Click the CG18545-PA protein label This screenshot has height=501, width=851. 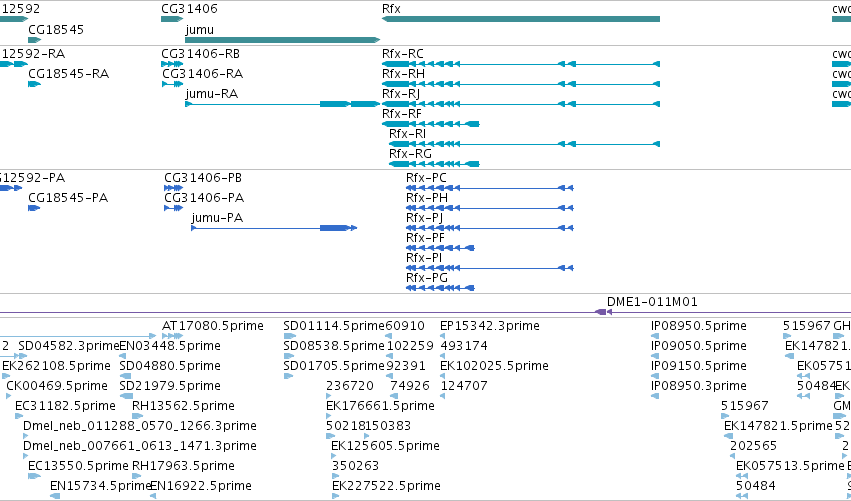[68, 198]
